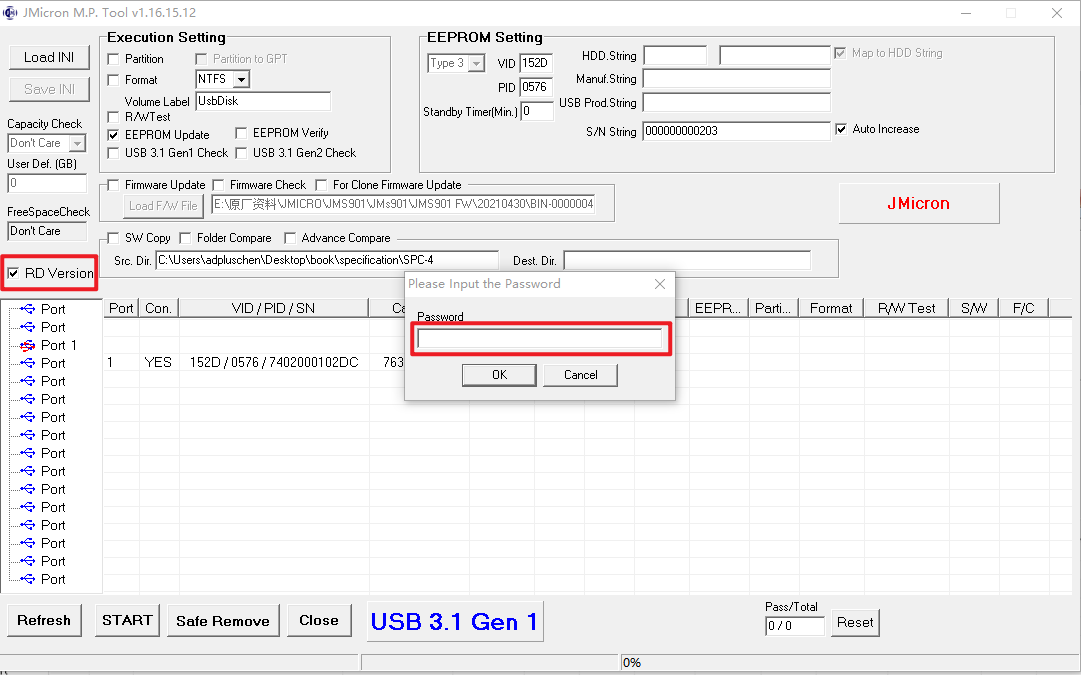Click the USB 3.1 Gen 1 status label
1081x675 pixels.
(454, 622)
